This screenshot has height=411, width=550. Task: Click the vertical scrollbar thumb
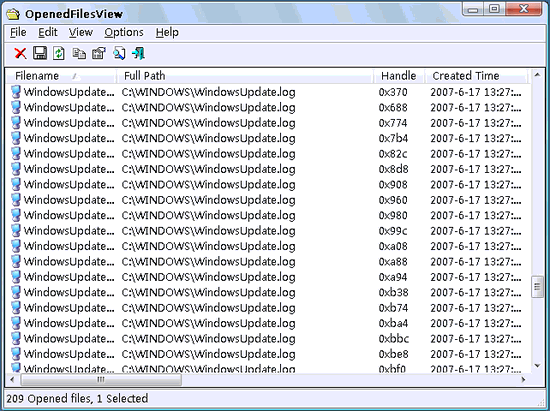tap(537, 287)
